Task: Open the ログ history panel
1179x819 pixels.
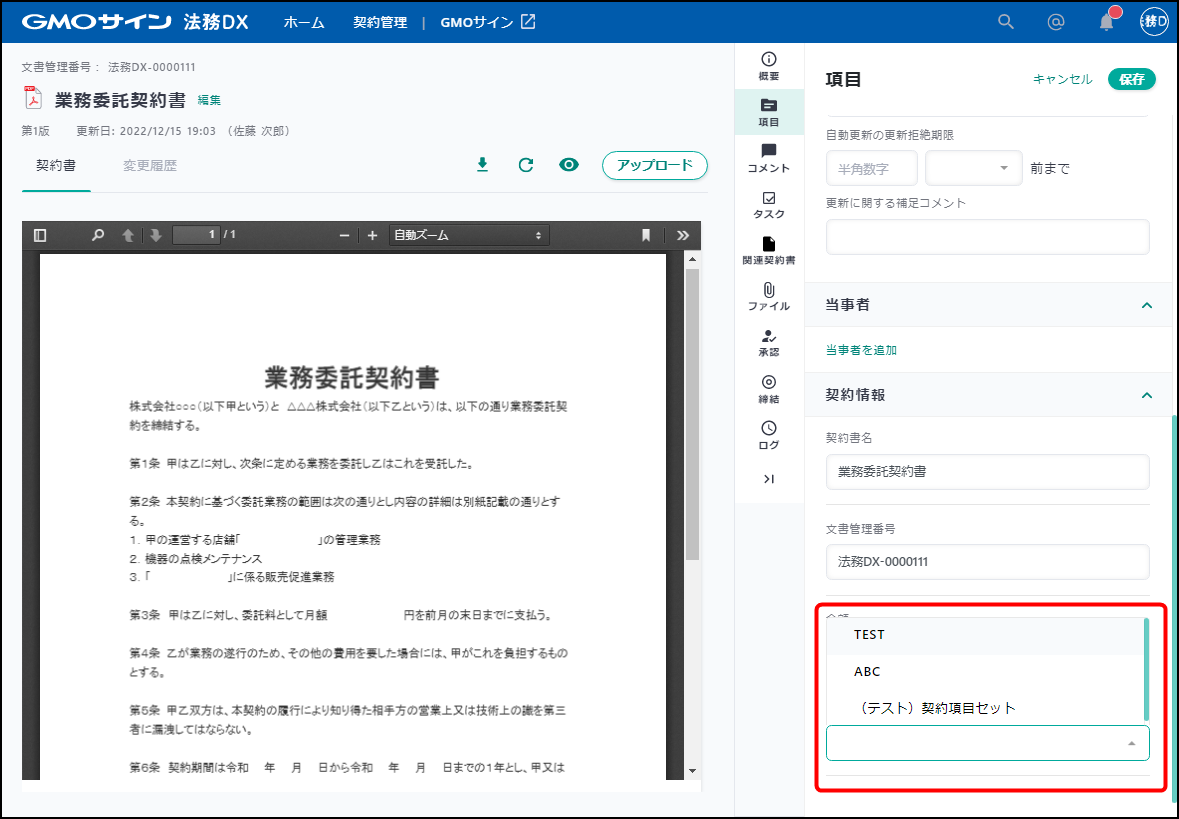Action: click(768, 435)
